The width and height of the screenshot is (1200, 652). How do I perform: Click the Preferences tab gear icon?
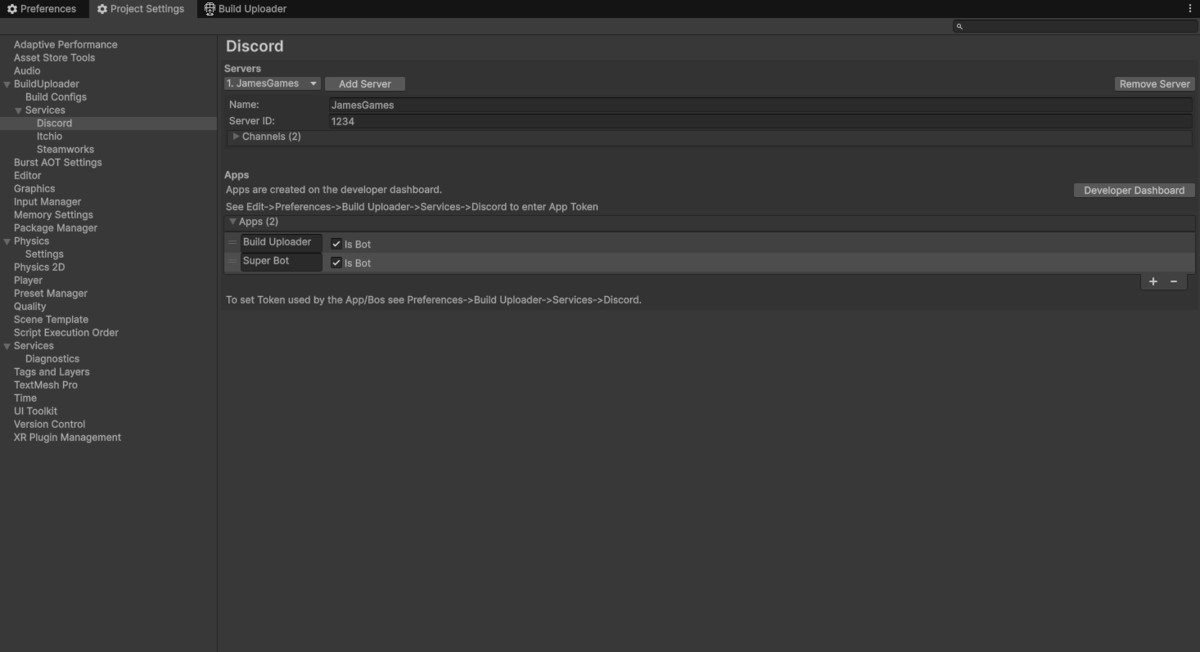coord(14,8)
